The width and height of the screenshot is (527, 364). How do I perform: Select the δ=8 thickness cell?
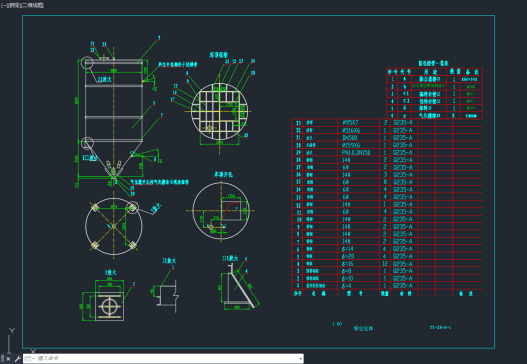[347, 271]
